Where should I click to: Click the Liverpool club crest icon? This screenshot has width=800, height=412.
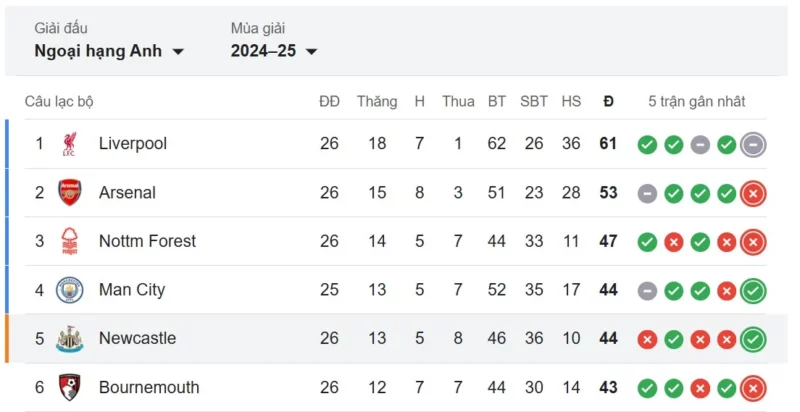pyautogui.click(x=69, y=144)
